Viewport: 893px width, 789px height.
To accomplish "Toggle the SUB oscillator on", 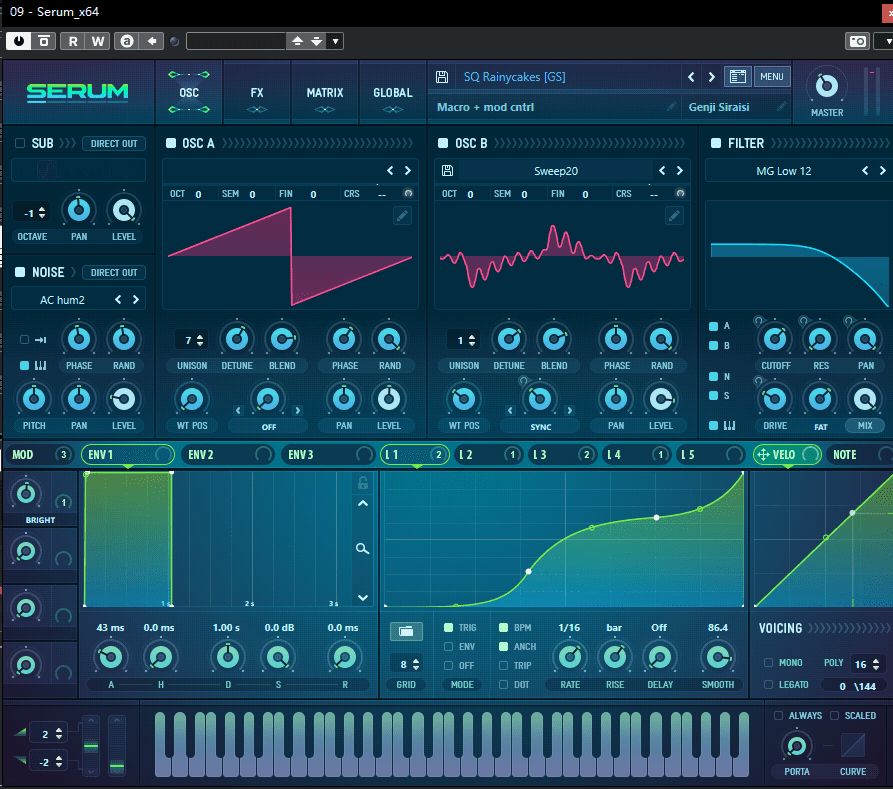I will click(x=20, y=144).
